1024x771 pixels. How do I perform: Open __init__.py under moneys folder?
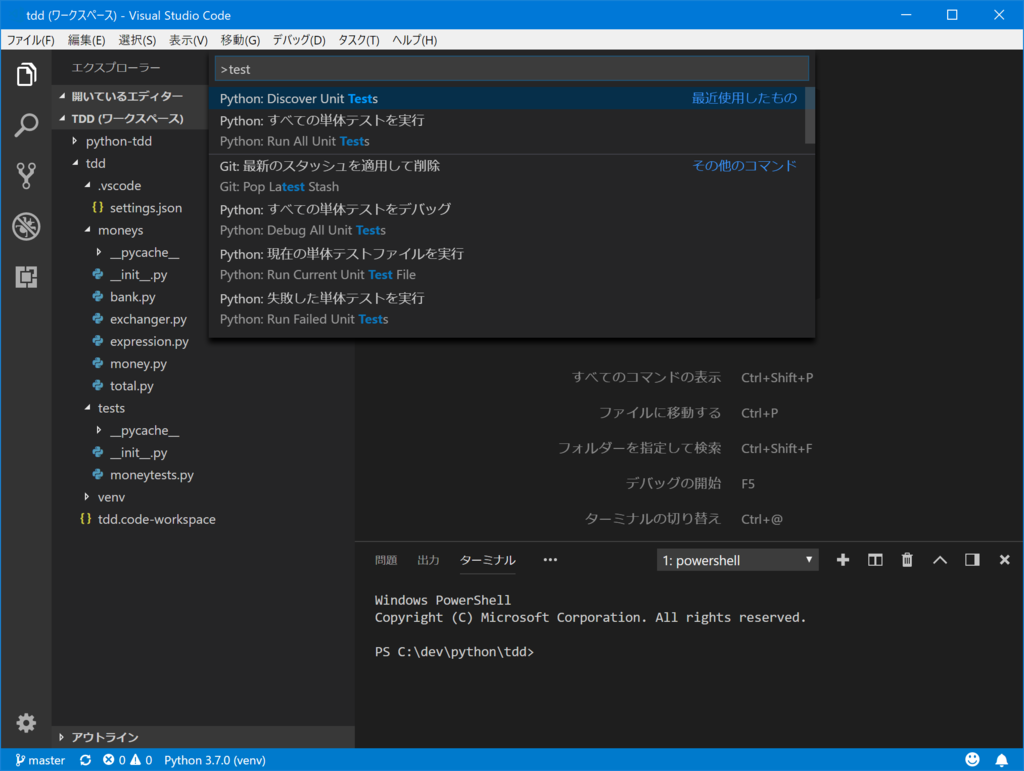pyautogui.click(x=138, y=275)
